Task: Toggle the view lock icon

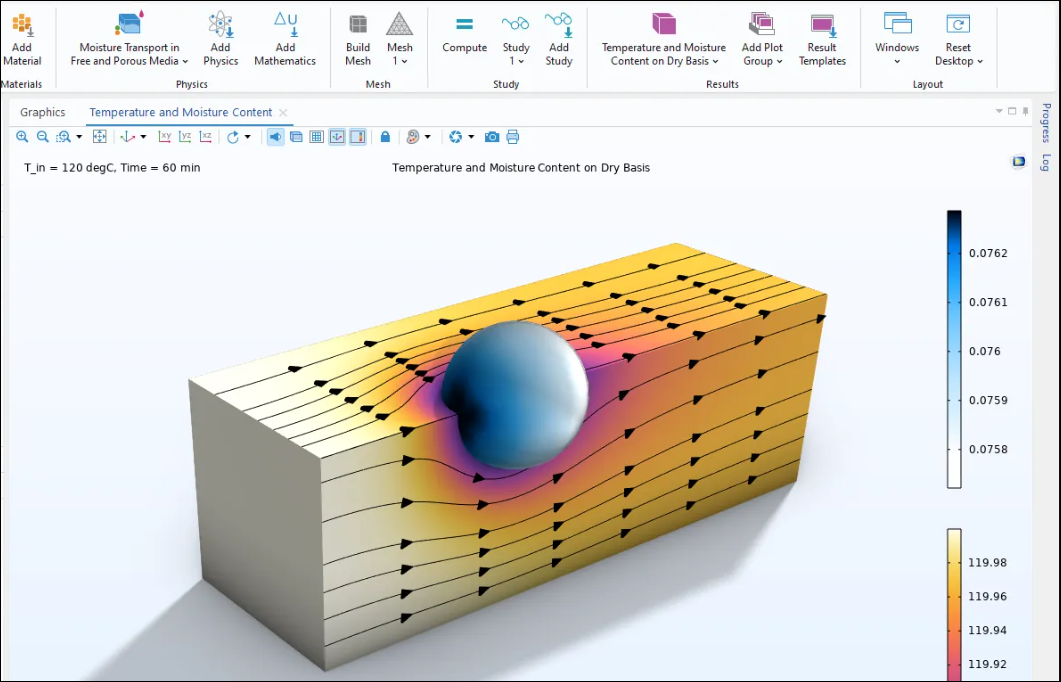Action: coord(385,137)
